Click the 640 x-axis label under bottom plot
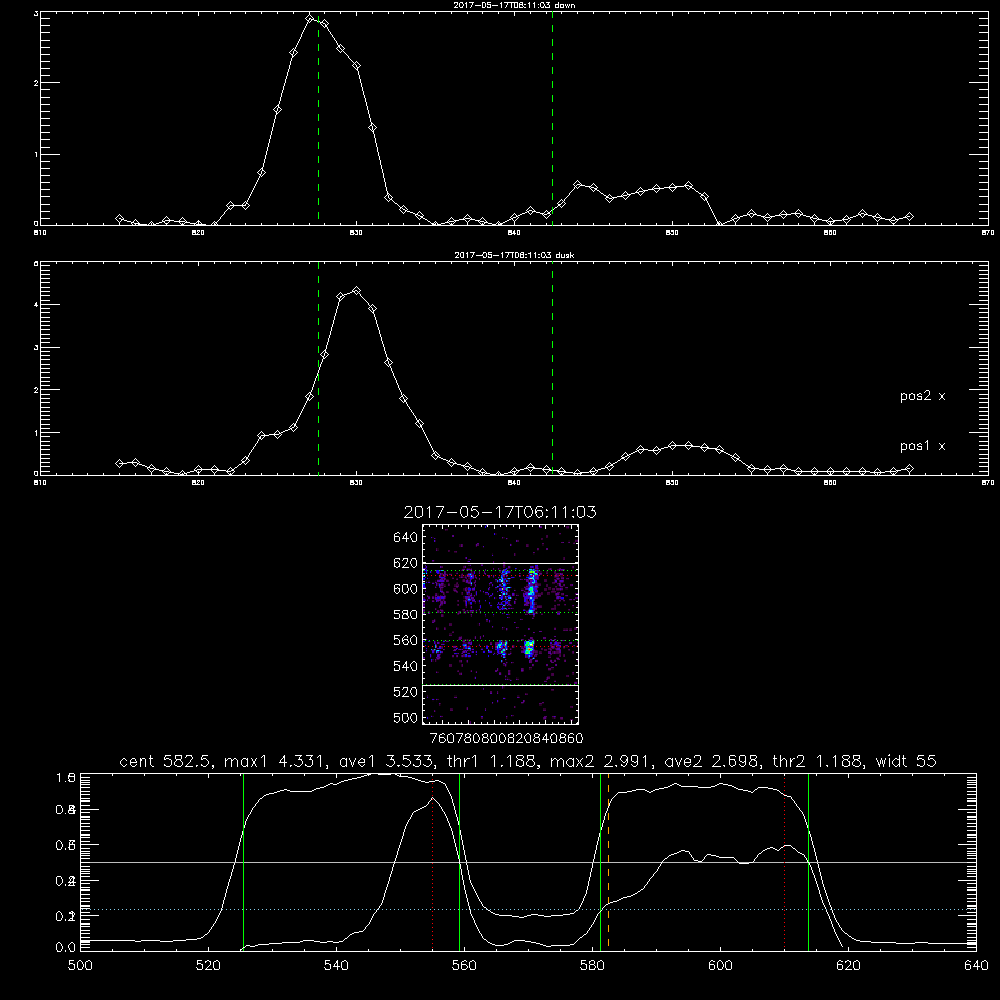The width and height of the screenshot is (1000, 1000). [976, 966]
